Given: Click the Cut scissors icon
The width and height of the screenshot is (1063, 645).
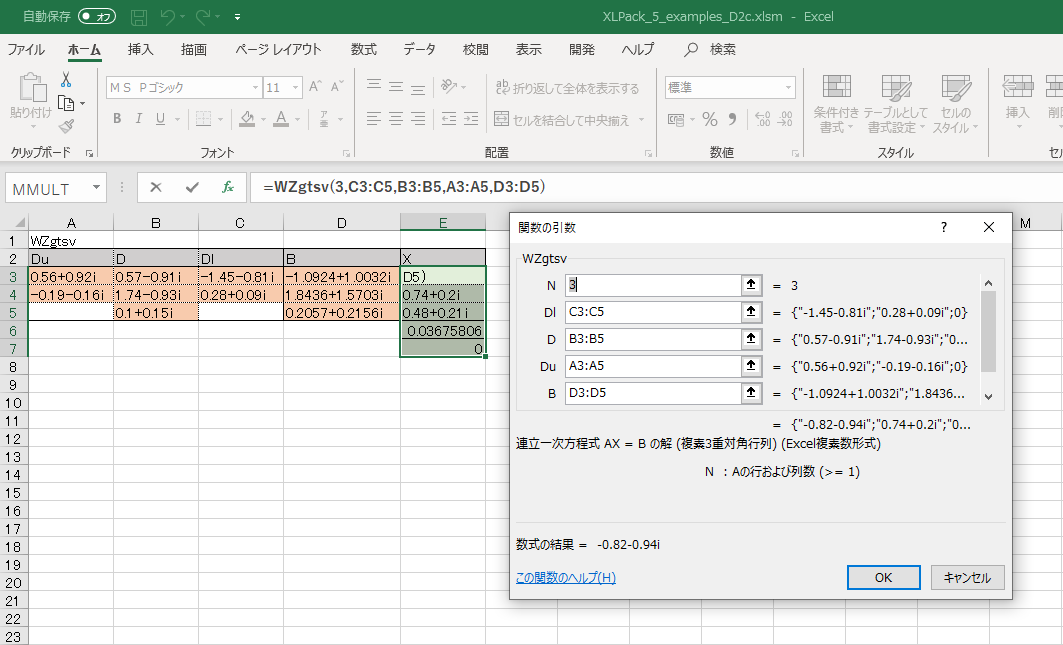Looking at the screenshot, I should coord(66,80).
